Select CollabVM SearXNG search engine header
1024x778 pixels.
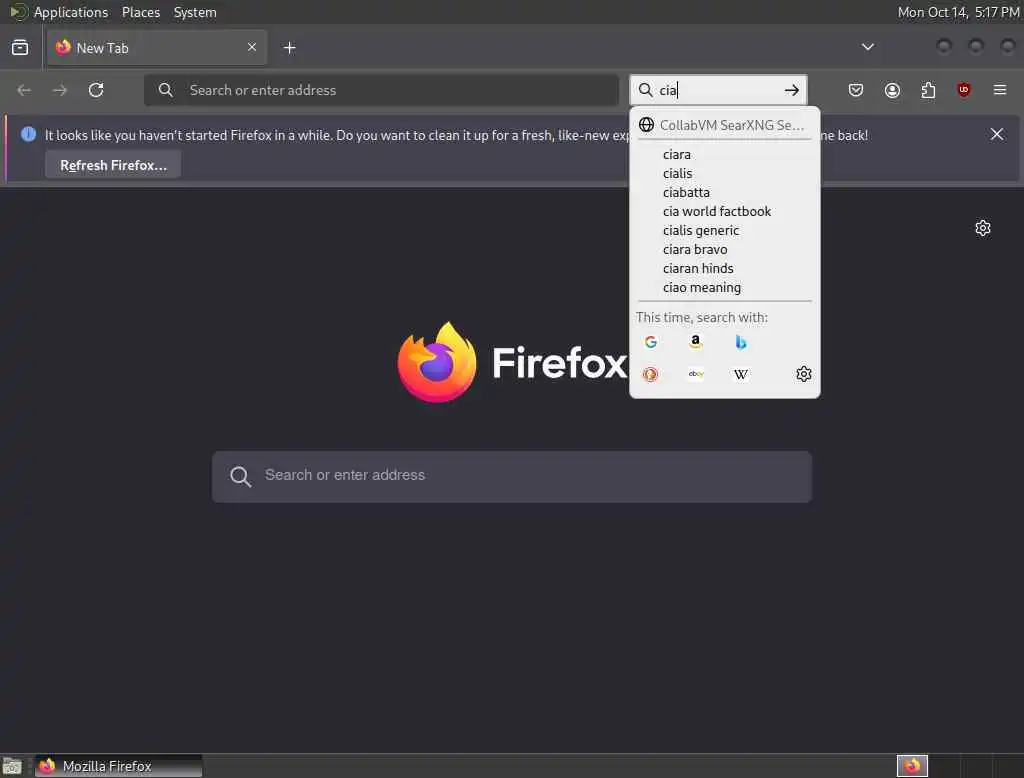725,125
